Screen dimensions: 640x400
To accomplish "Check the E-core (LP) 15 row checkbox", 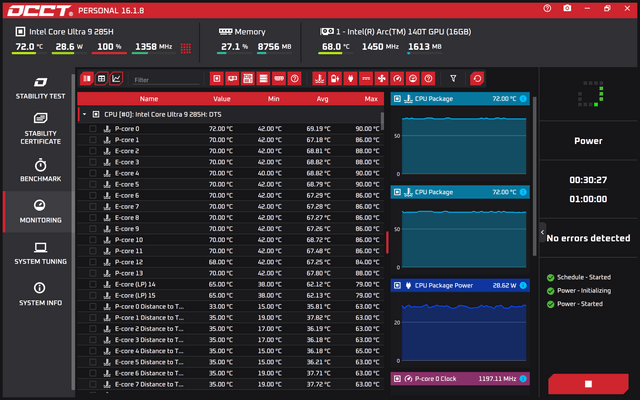I will [x=93, y=295].
